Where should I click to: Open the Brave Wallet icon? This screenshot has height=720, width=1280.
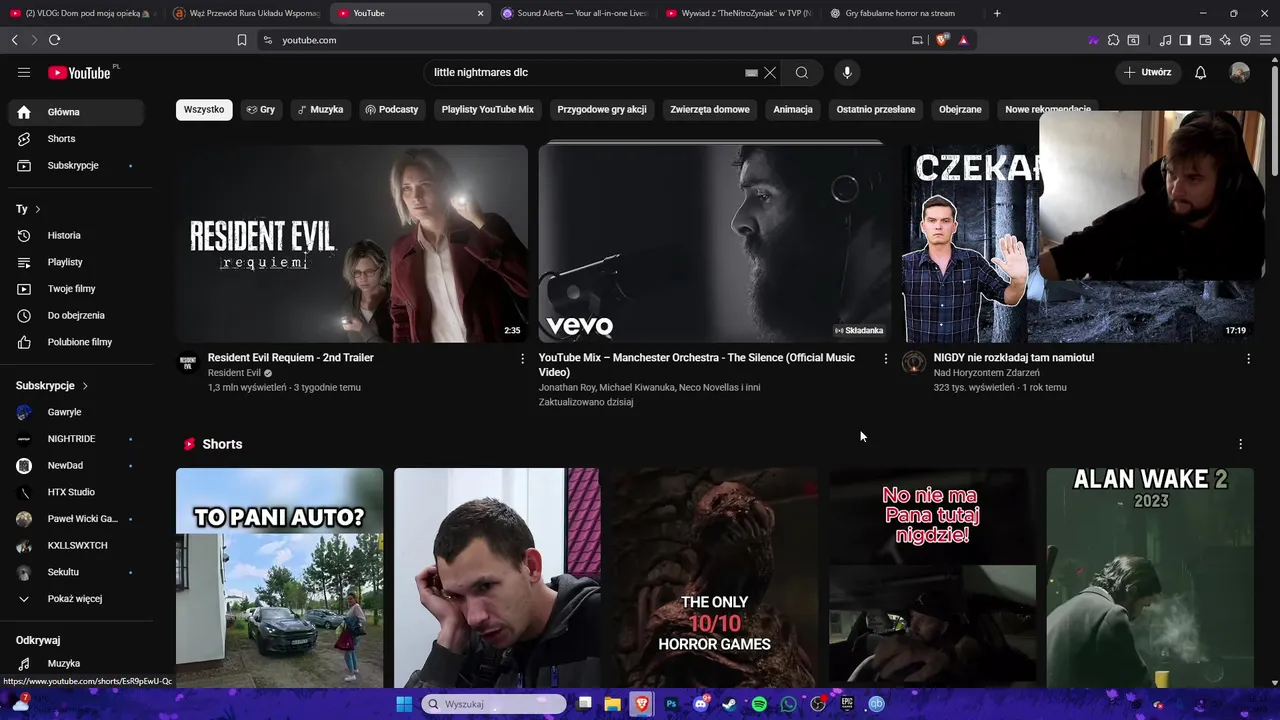click(x=1205, y=40)
